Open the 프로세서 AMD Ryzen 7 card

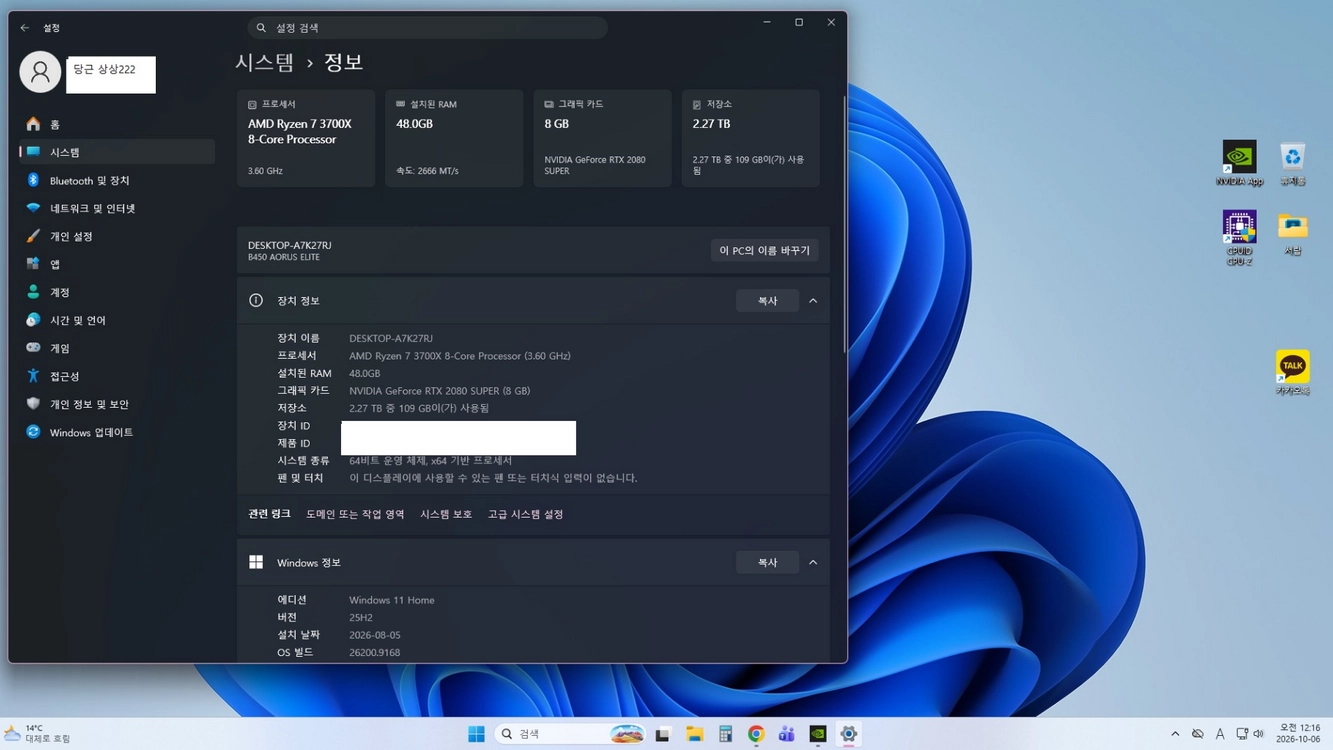click(306, 138)
